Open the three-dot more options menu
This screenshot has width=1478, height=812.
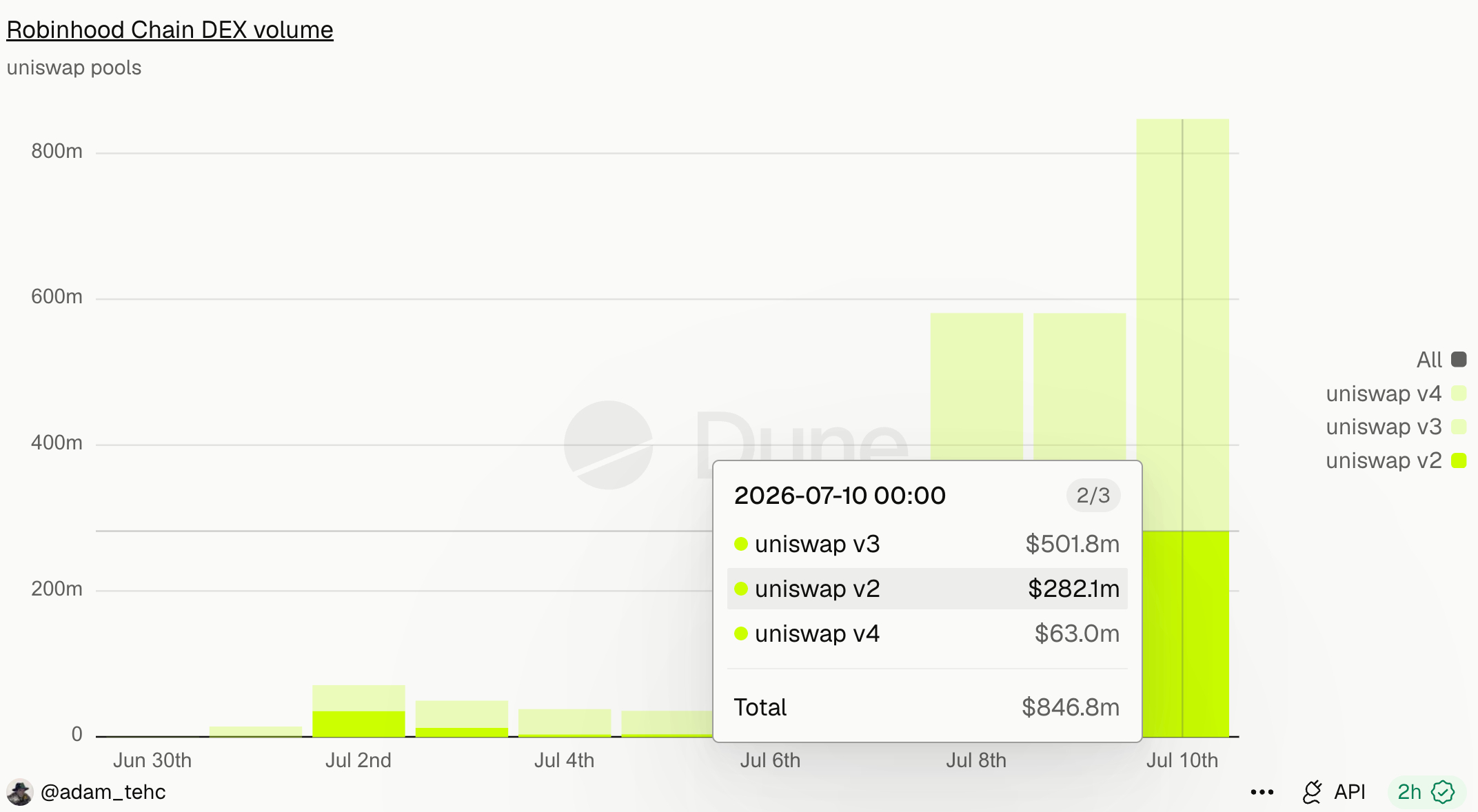click(1262, 792)
